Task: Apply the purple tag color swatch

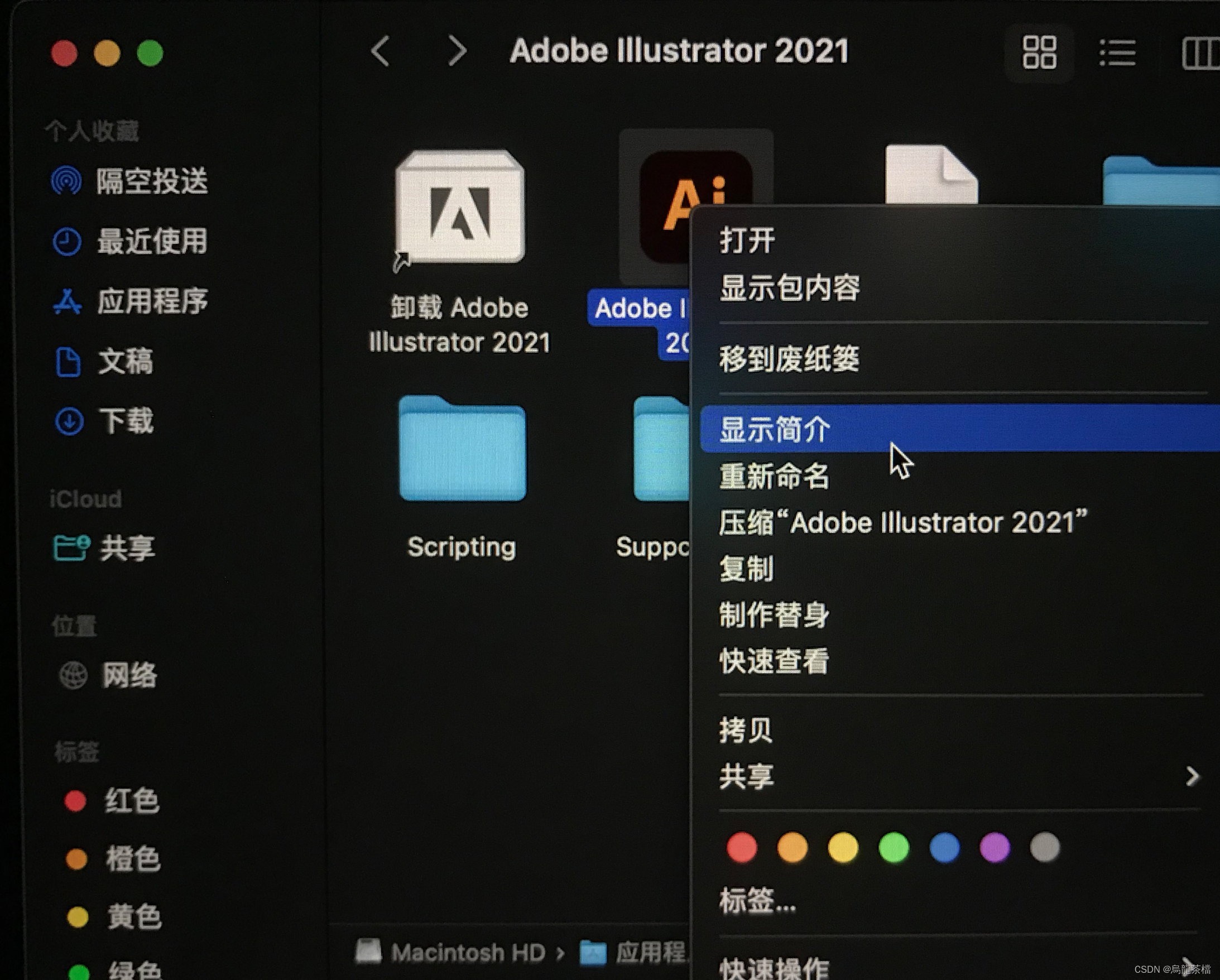Action: coord(995,847)
